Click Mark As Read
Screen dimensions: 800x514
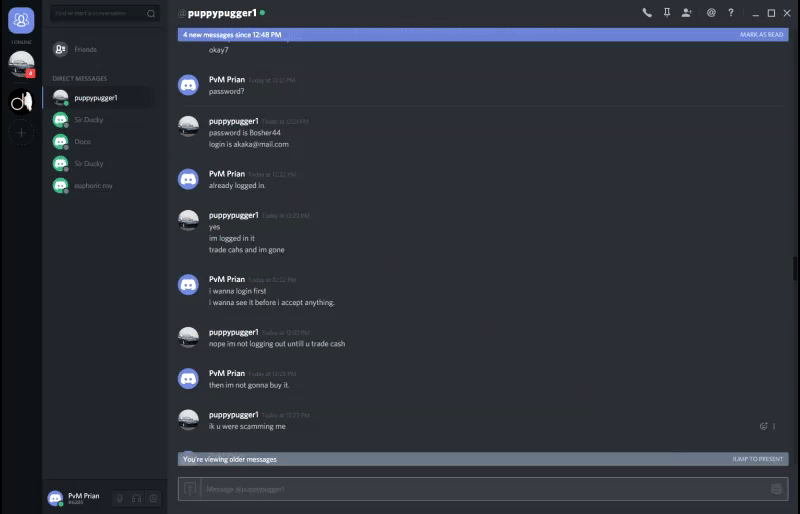click(761, 35)
